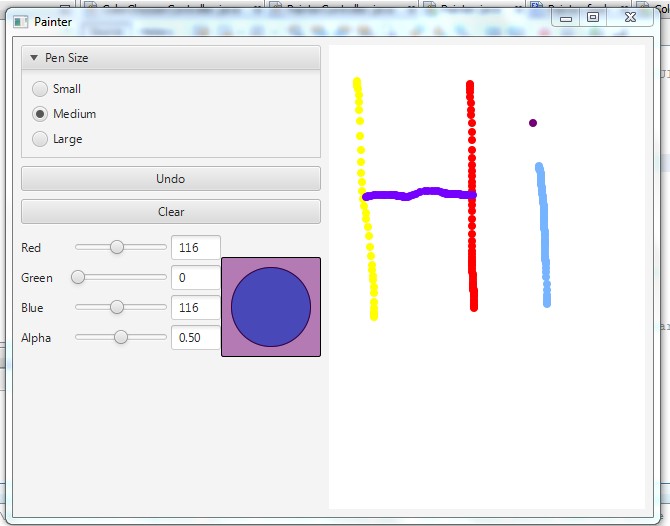Choose the Large pen size

pyautogui.click(x=40, y=139)
